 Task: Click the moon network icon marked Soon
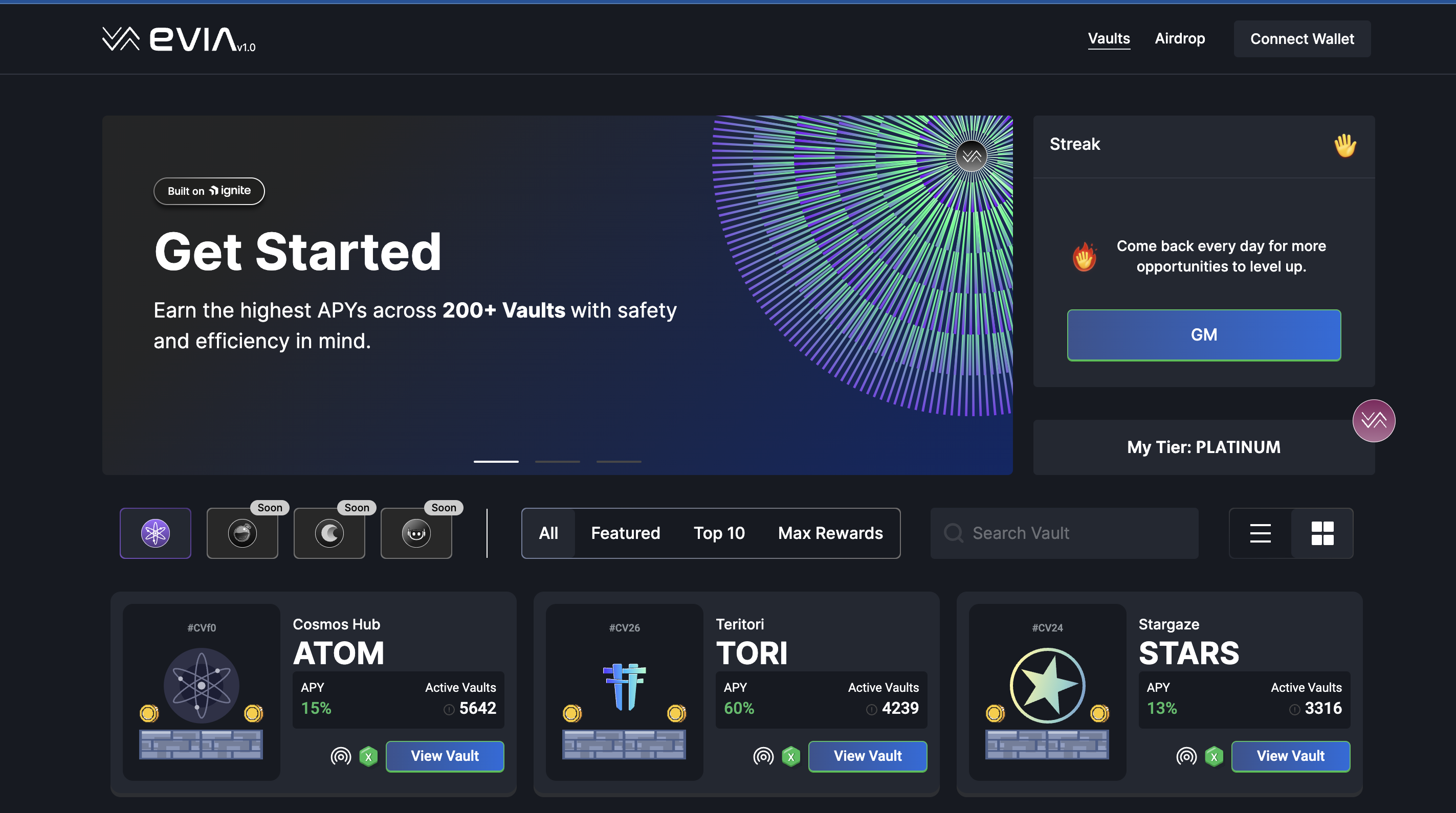click(x=329, y=533)
